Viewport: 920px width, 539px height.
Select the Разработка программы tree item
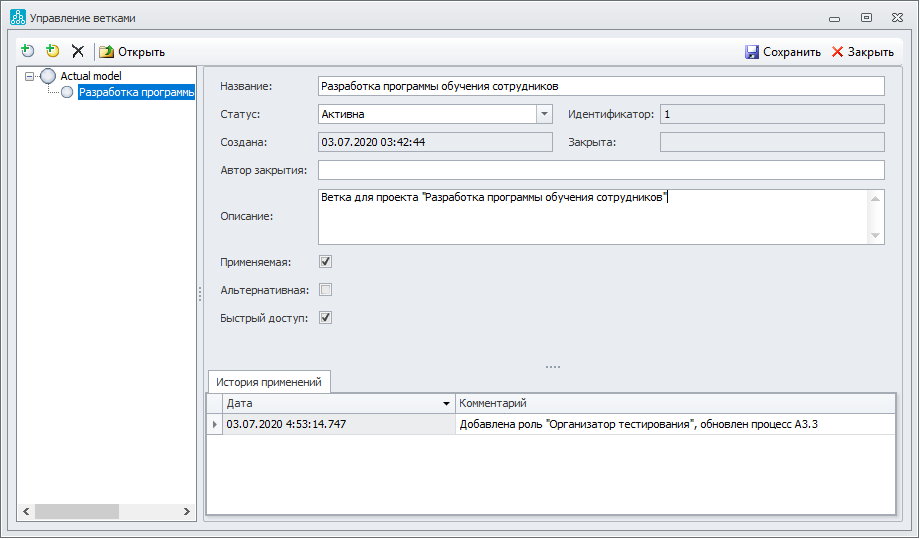pos(135,92)
